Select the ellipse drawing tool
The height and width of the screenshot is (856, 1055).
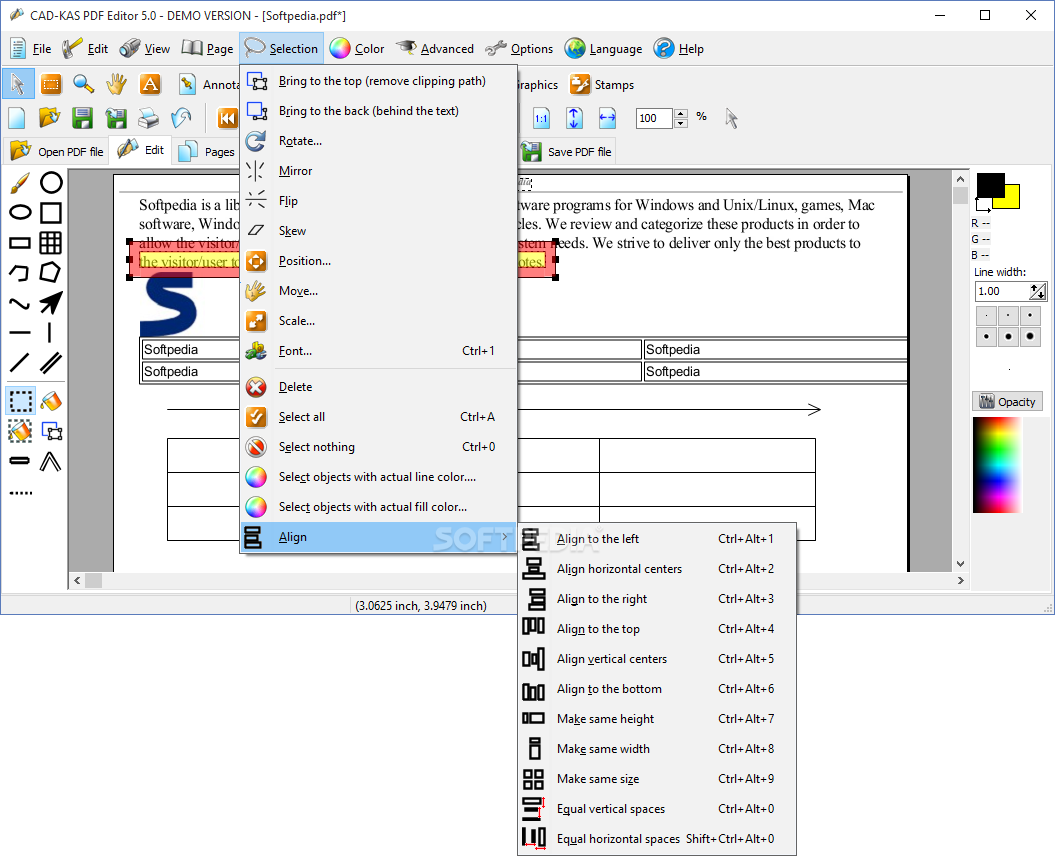pos(20,213)
